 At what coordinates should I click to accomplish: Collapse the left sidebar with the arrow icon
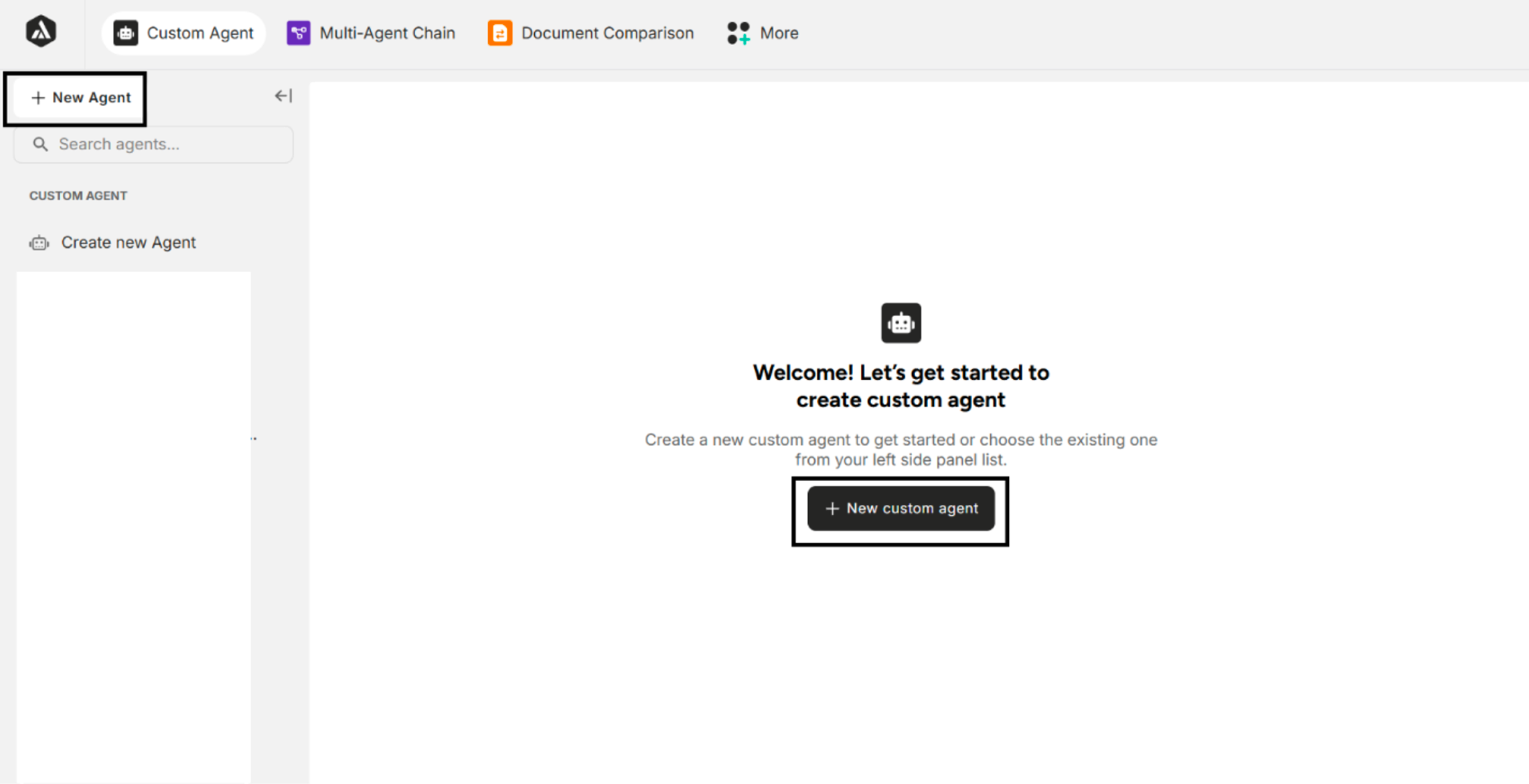283,96
